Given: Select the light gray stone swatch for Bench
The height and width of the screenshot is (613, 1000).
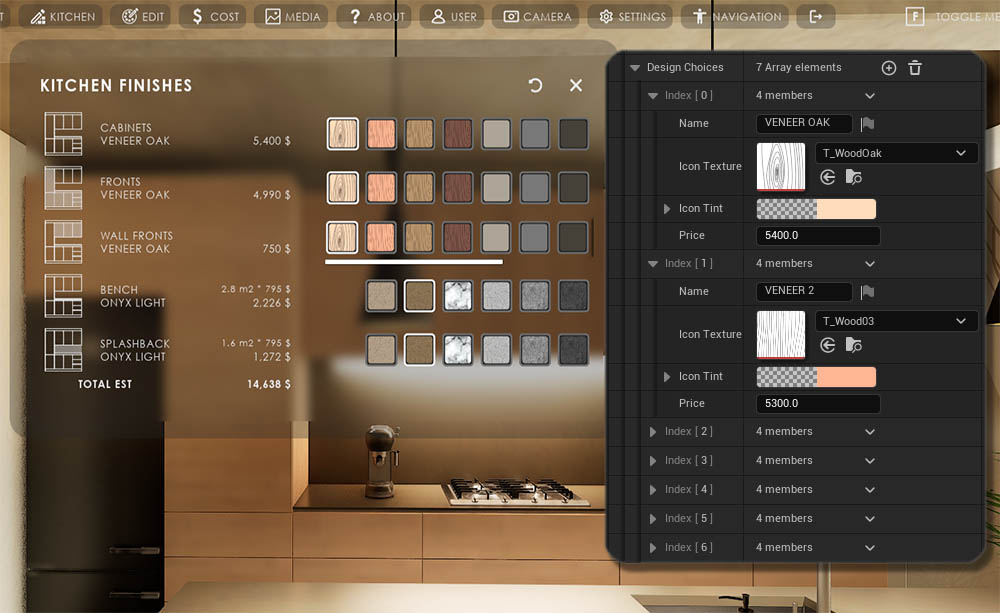Looking at the screenshot, I should point(496,296).
